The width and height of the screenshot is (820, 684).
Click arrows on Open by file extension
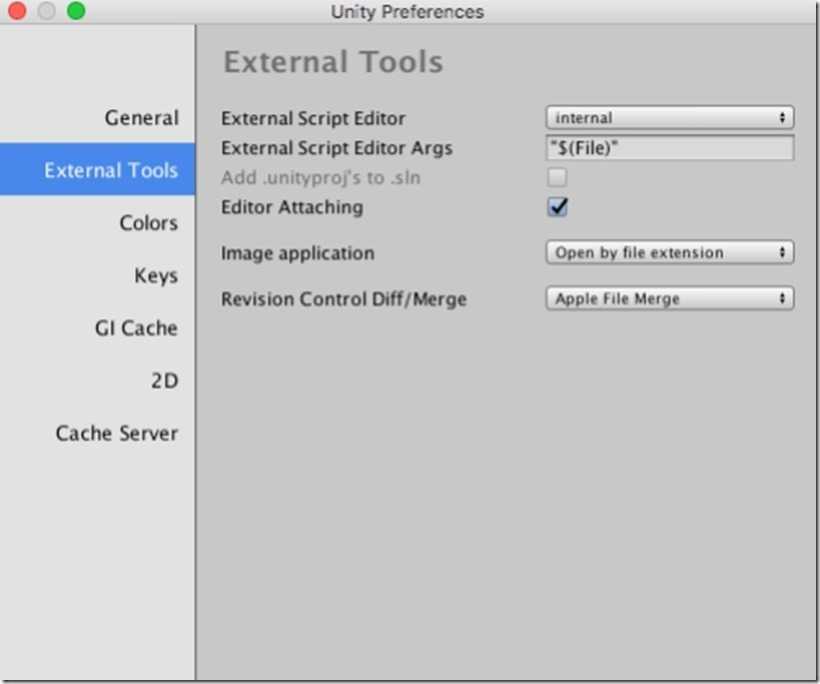click(782, 253)
